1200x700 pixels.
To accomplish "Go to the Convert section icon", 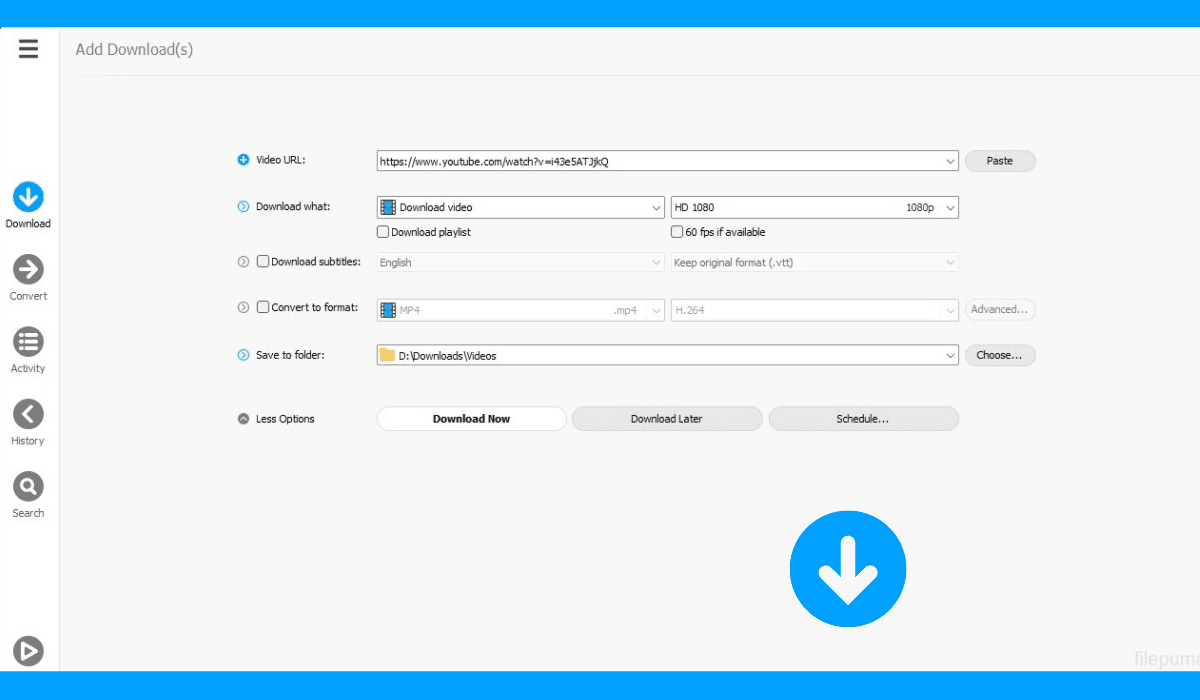I will point(28,269).
